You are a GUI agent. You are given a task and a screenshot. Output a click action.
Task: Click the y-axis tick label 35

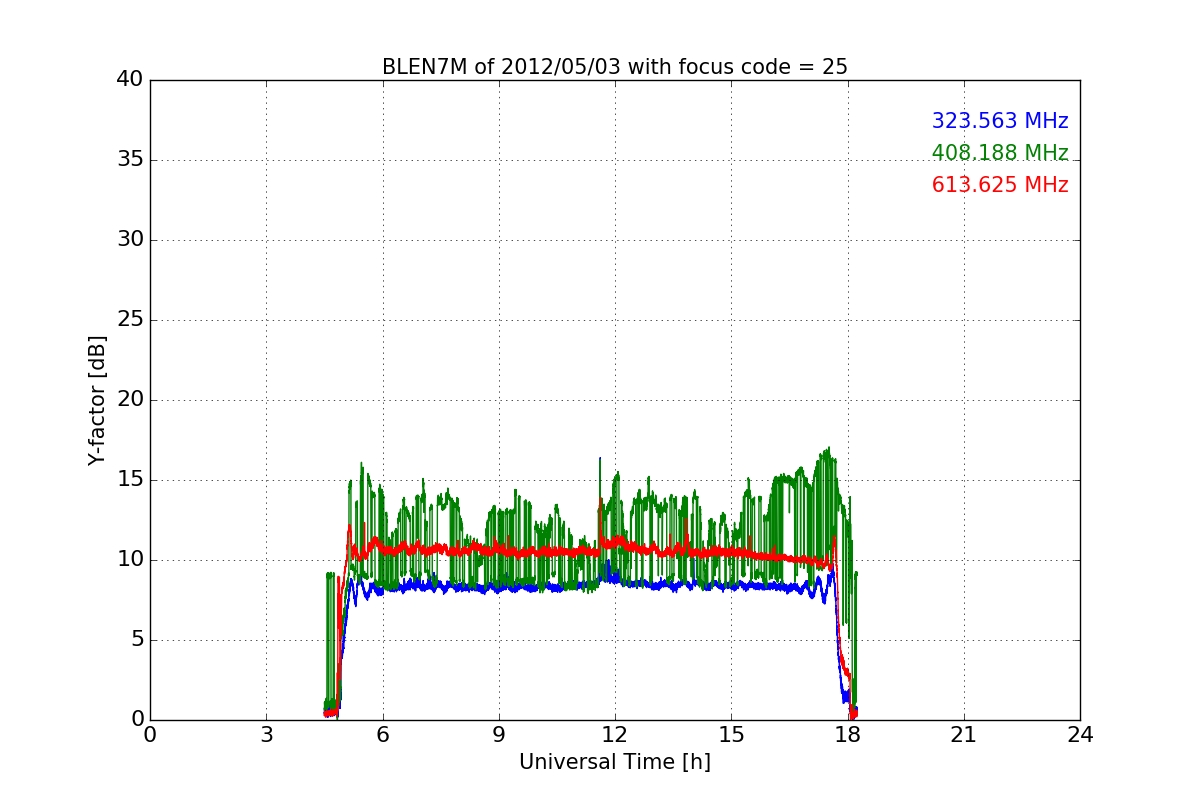[129, 160]
